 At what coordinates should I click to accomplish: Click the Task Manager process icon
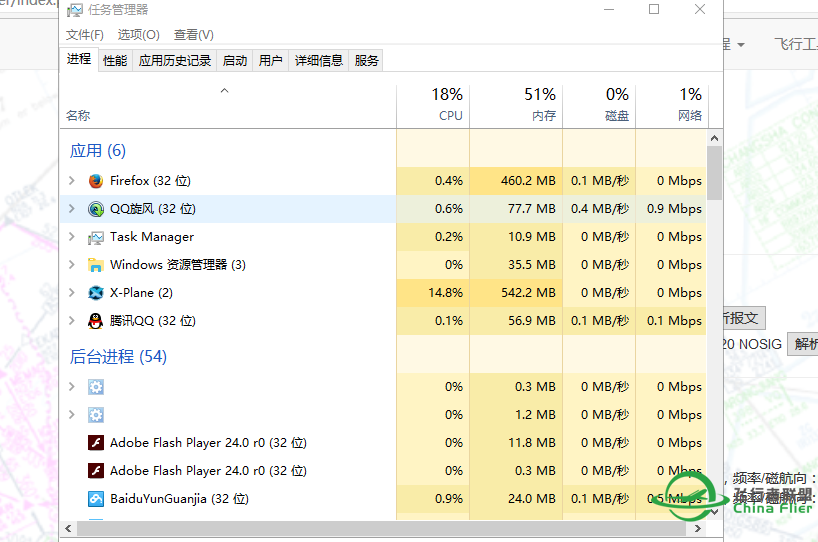coord(96,237)
